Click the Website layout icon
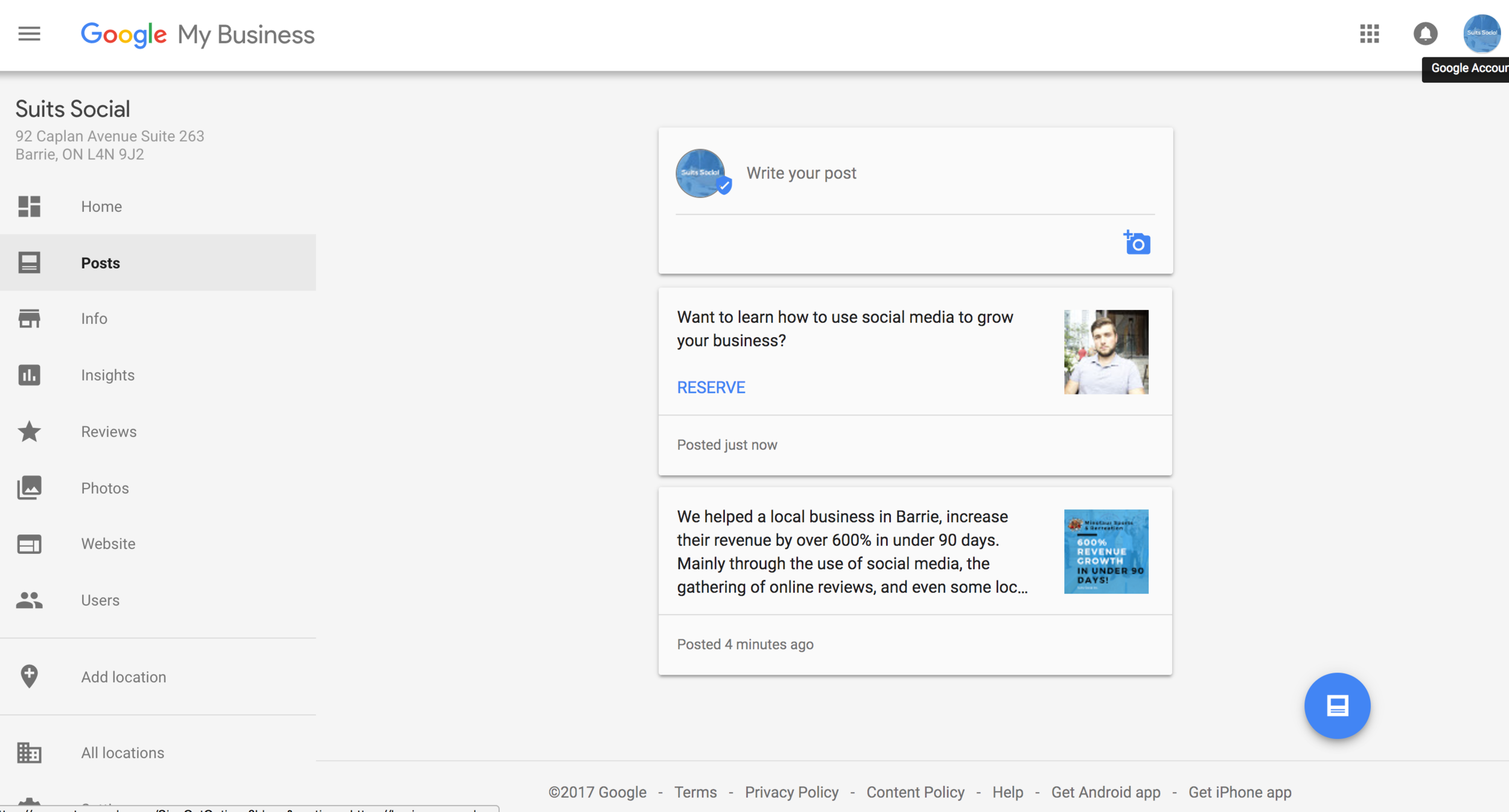The image size is (1509, 812). 29,544
